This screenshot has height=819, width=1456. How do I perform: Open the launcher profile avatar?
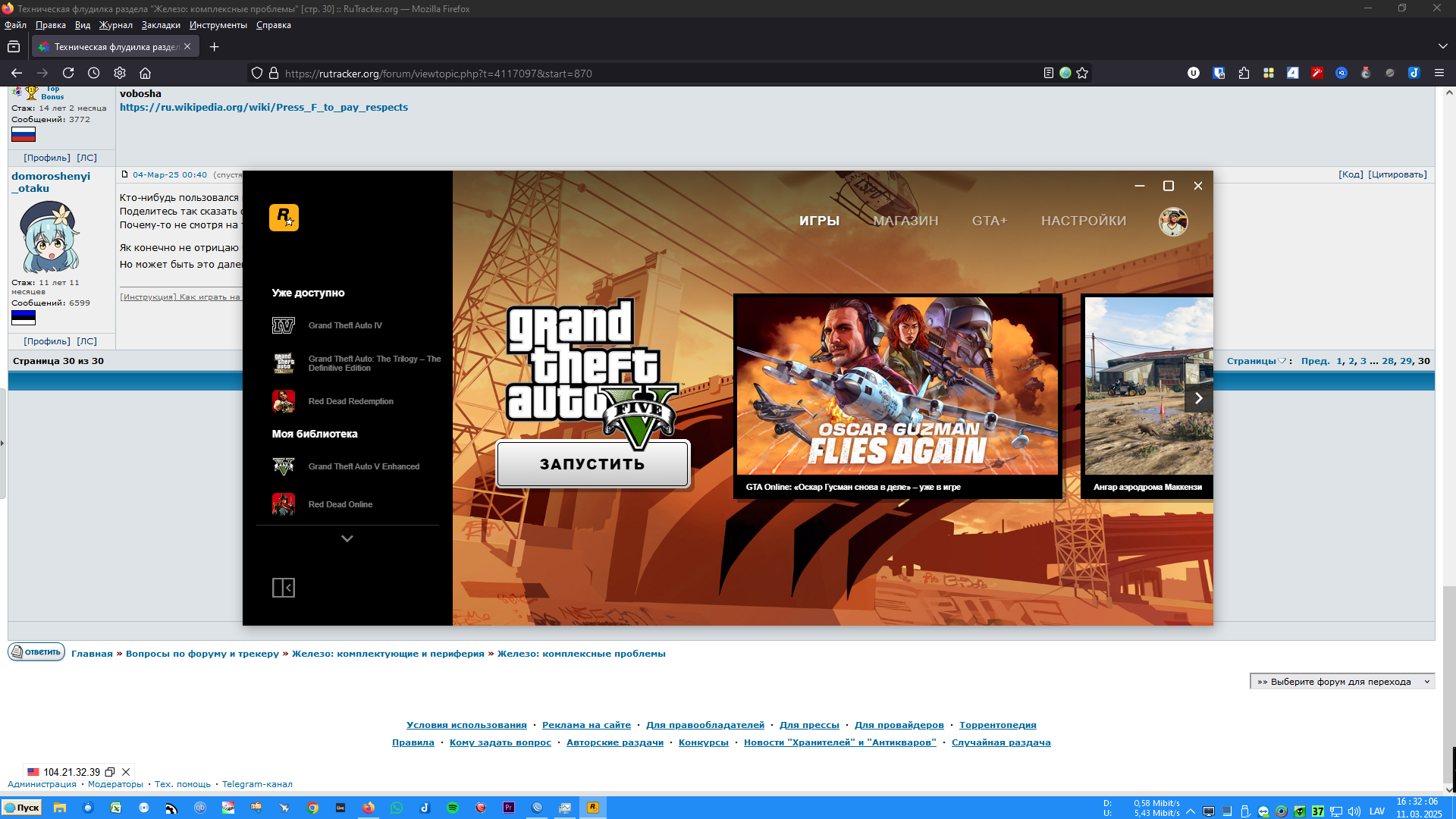(x=1173, y=221)
